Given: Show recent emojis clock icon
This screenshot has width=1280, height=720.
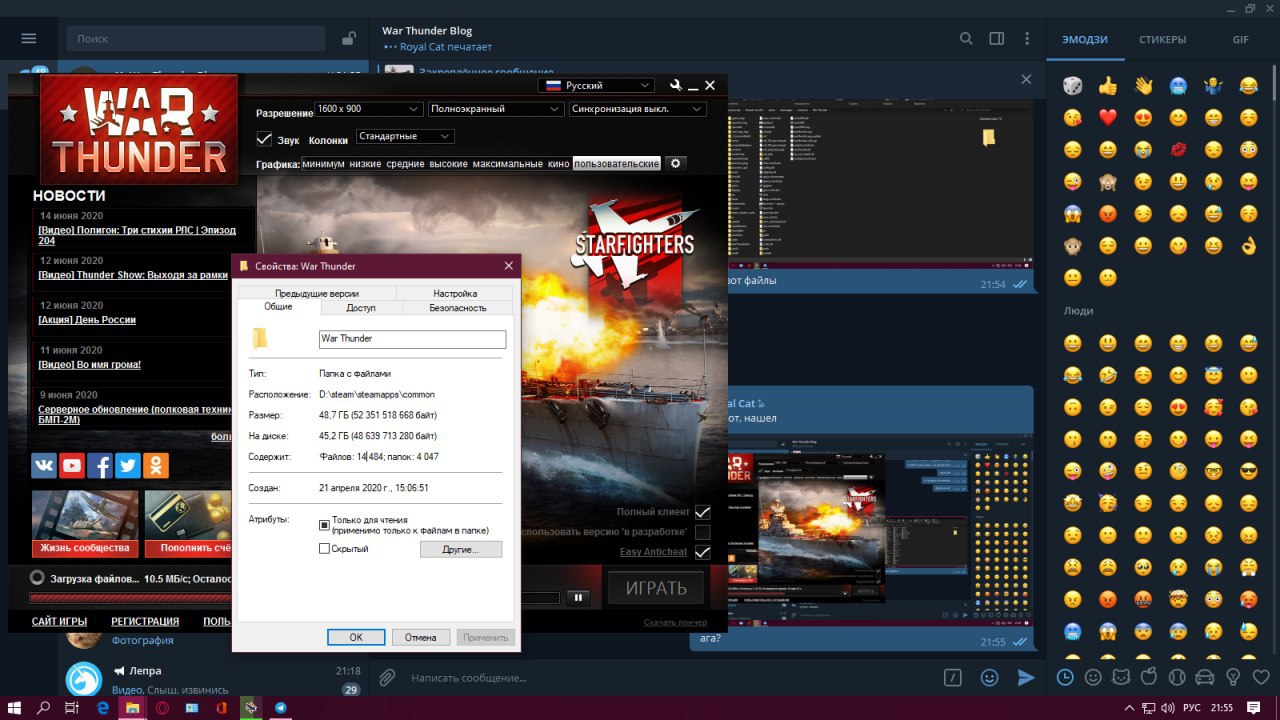Looking at the screenshot, I should (x=1065, y=677).
